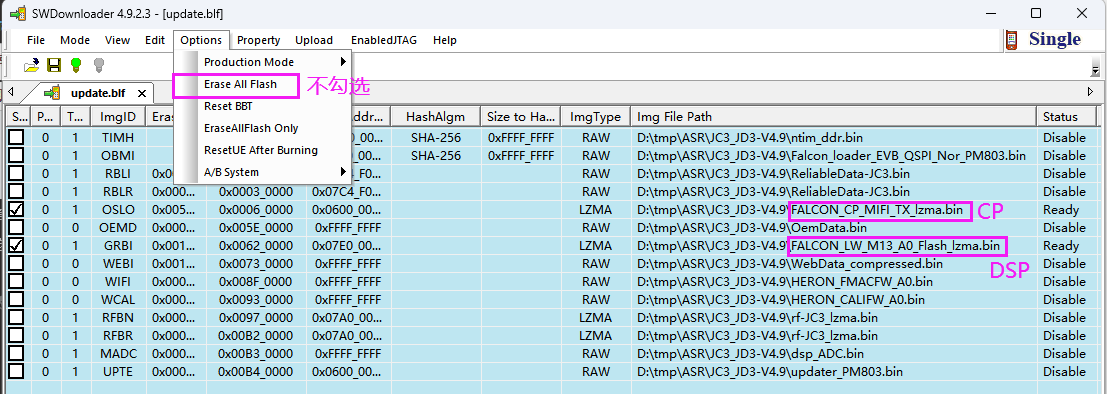The image size is (1107, 394).
Task: Click OSLO address 0x0006_0000 cell
Action: [256, 210]
